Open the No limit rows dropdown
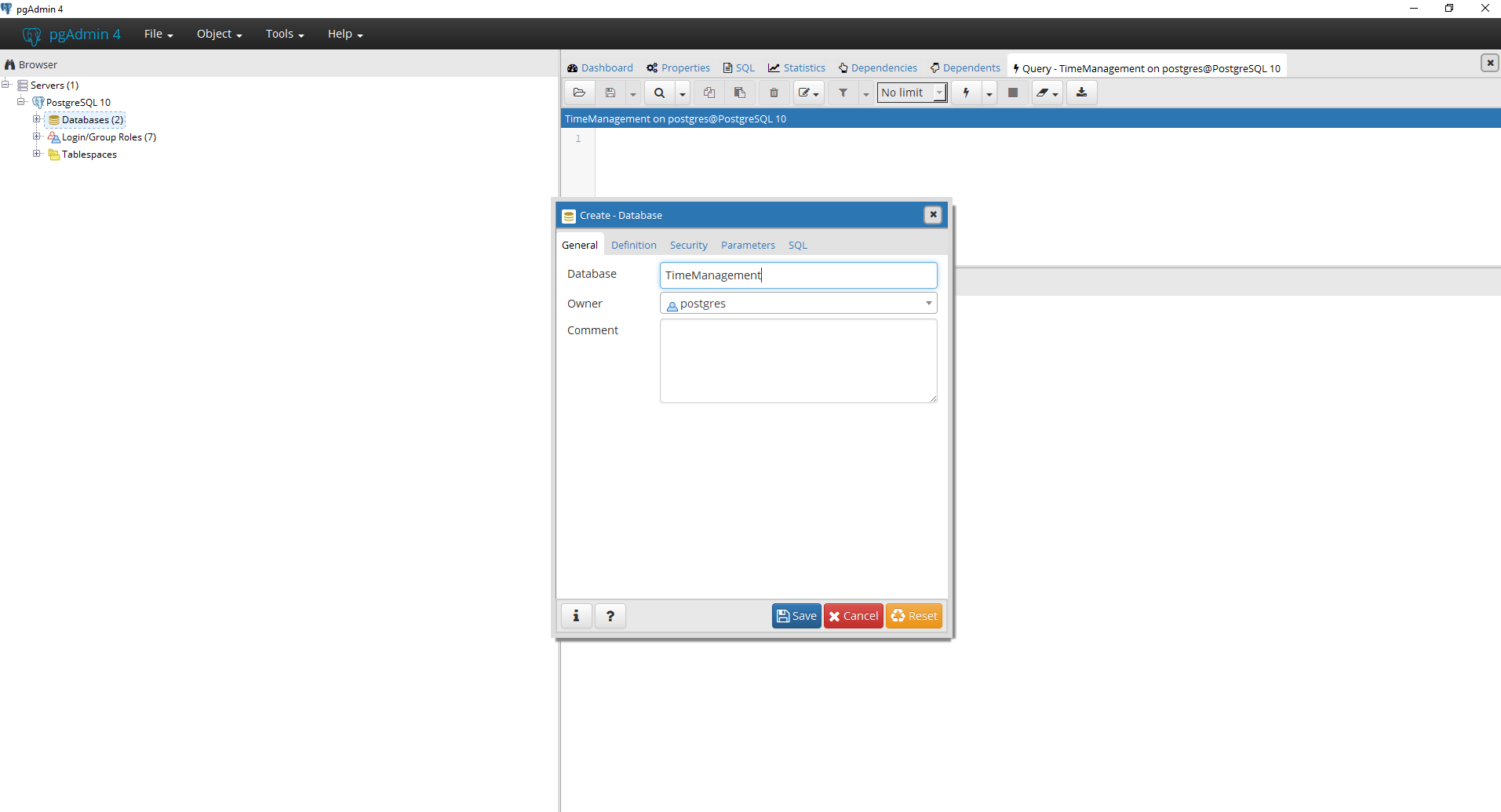 912,93
